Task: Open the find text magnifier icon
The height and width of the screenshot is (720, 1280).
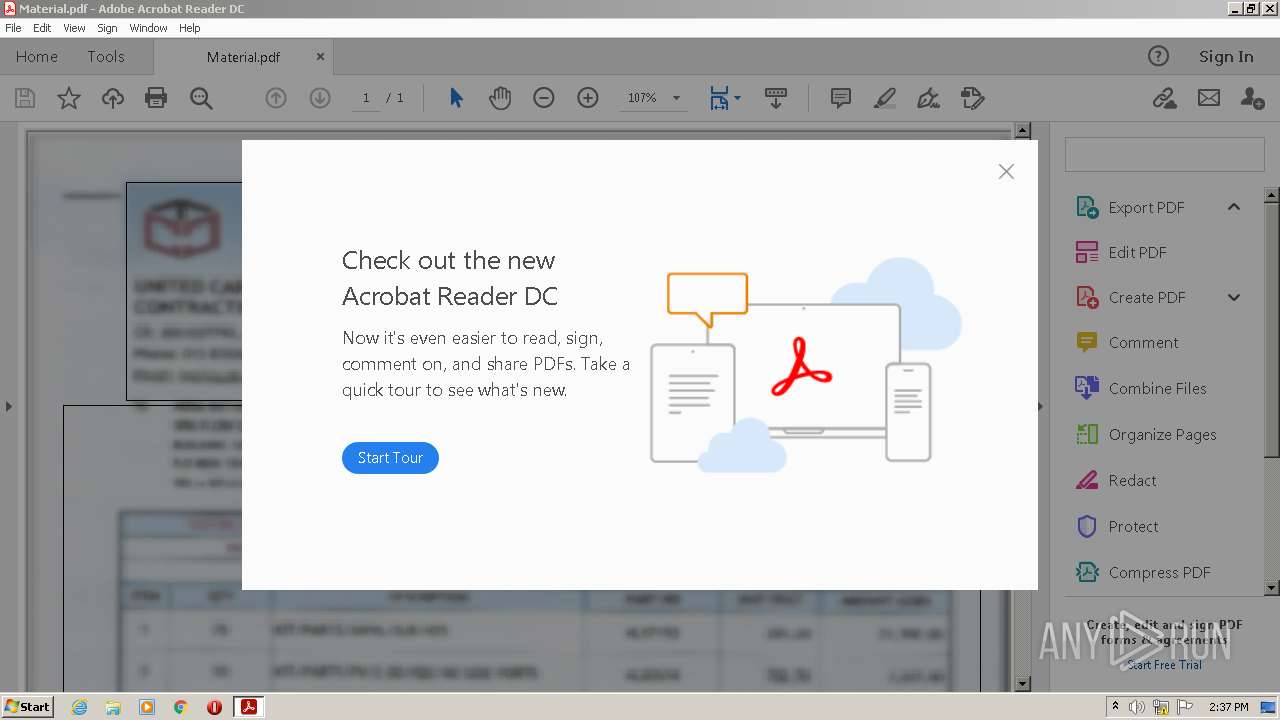Action: [x=201, y=98]
